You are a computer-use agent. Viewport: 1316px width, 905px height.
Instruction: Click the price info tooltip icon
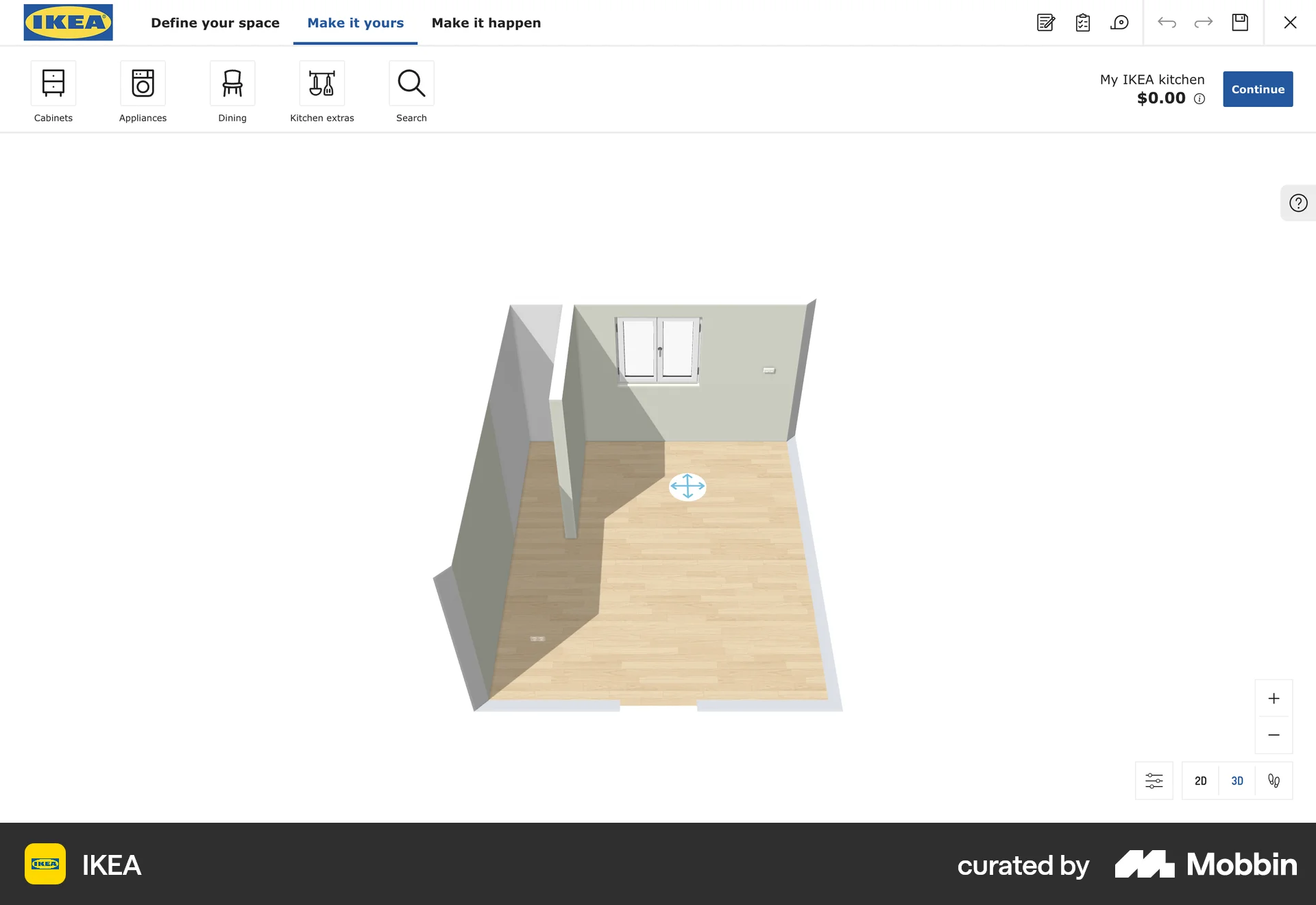point(1199,99)
